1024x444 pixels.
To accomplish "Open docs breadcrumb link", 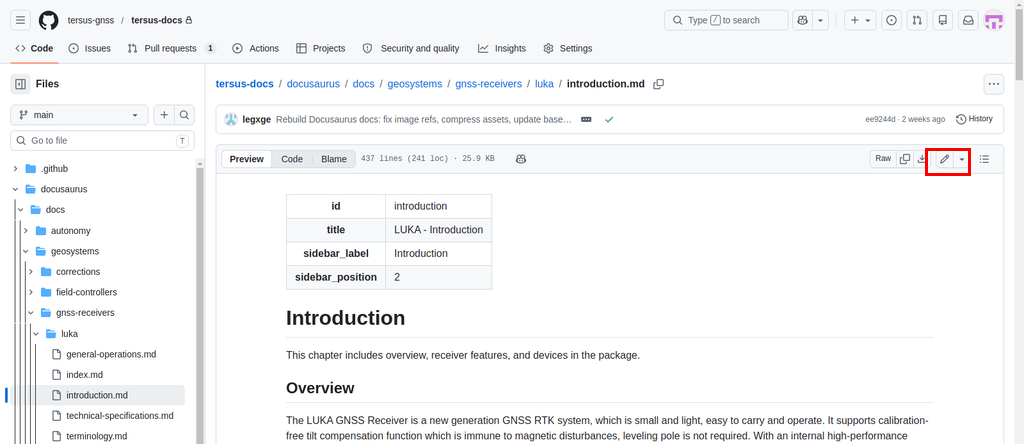I will point(364,84).
